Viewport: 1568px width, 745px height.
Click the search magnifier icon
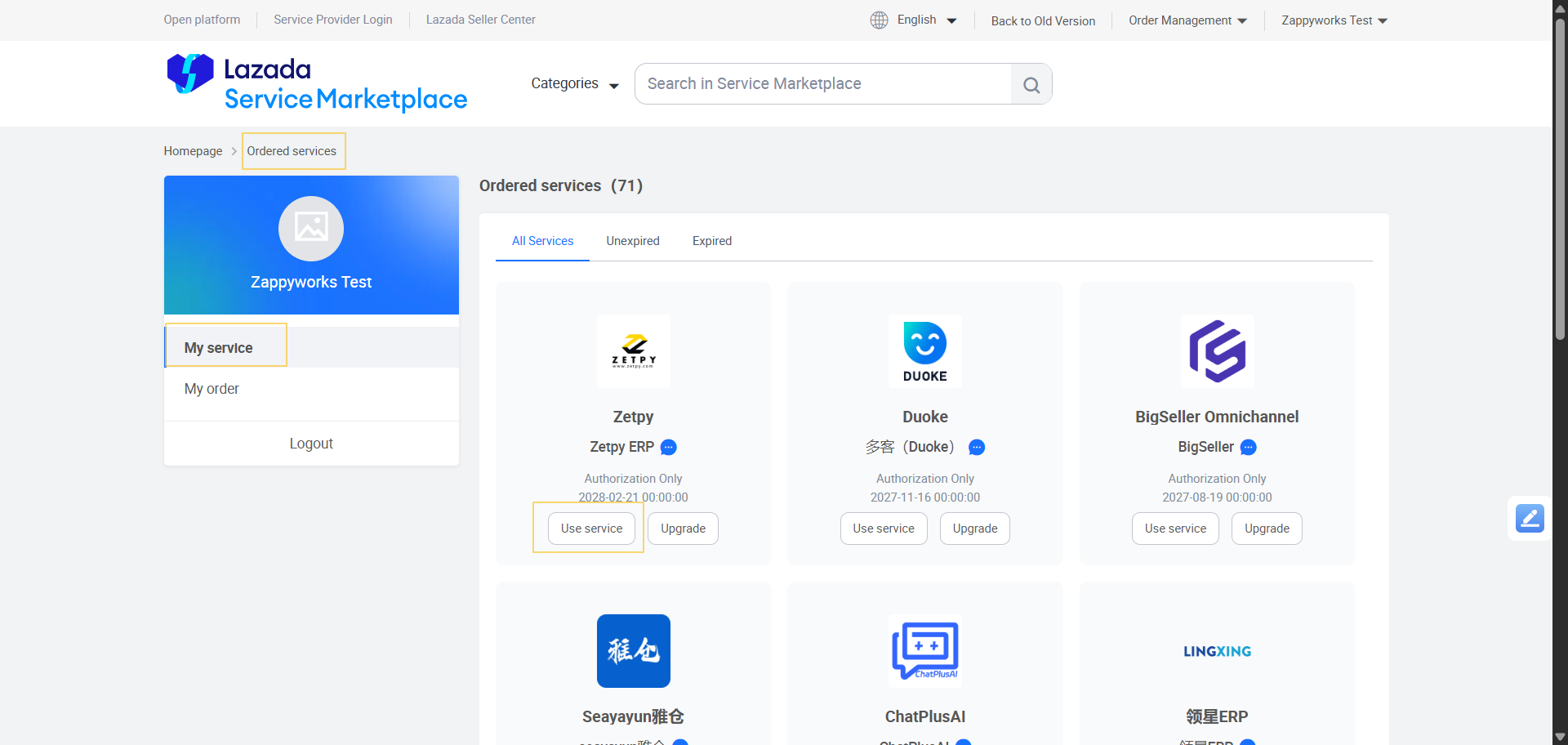1031,84
